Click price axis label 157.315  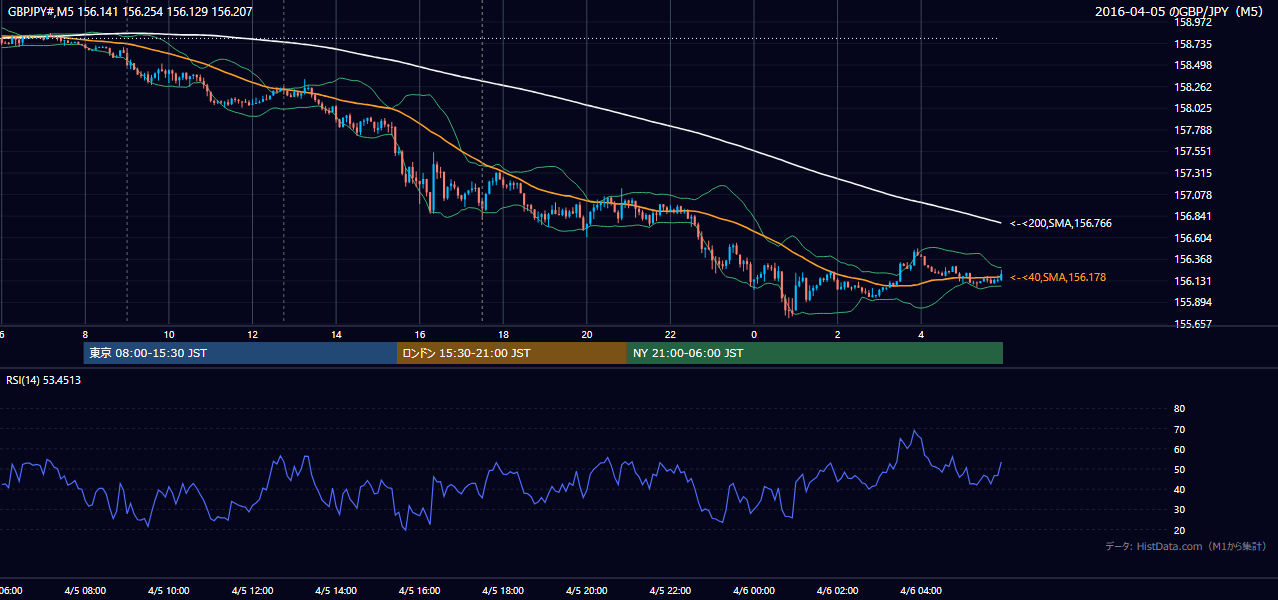point(1192,173)
